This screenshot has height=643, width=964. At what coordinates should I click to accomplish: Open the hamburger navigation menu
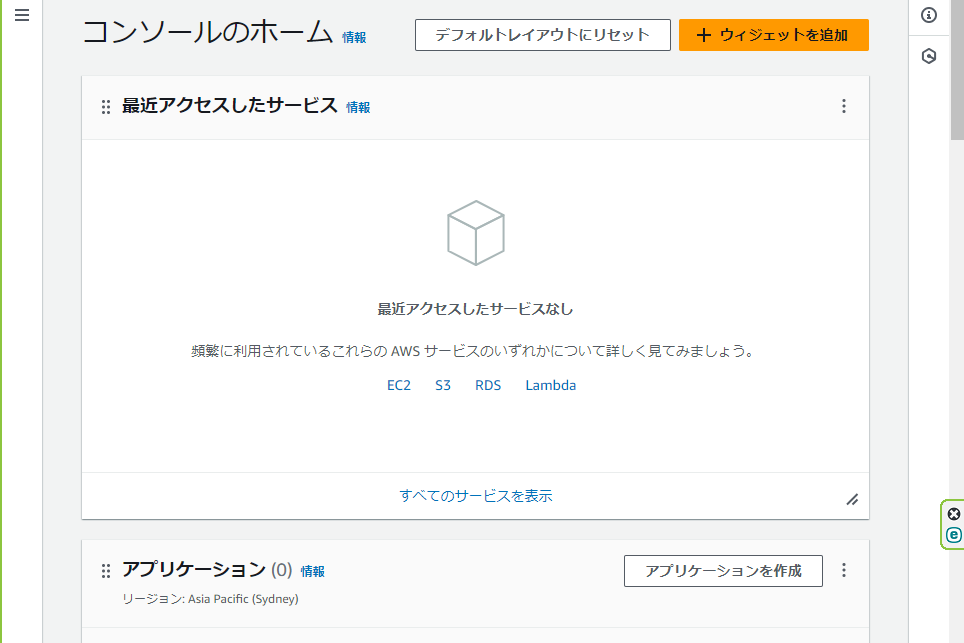click(22, 15)
